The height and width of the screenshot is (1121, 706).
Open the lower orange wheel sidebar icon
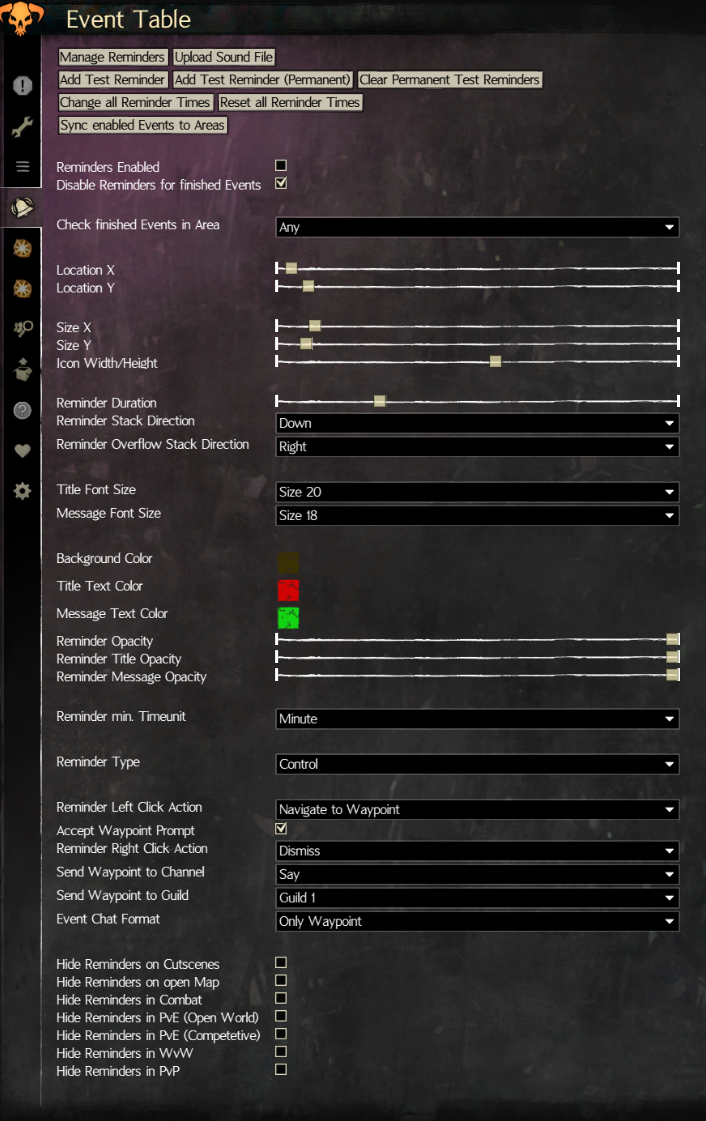tap(22, 288)
